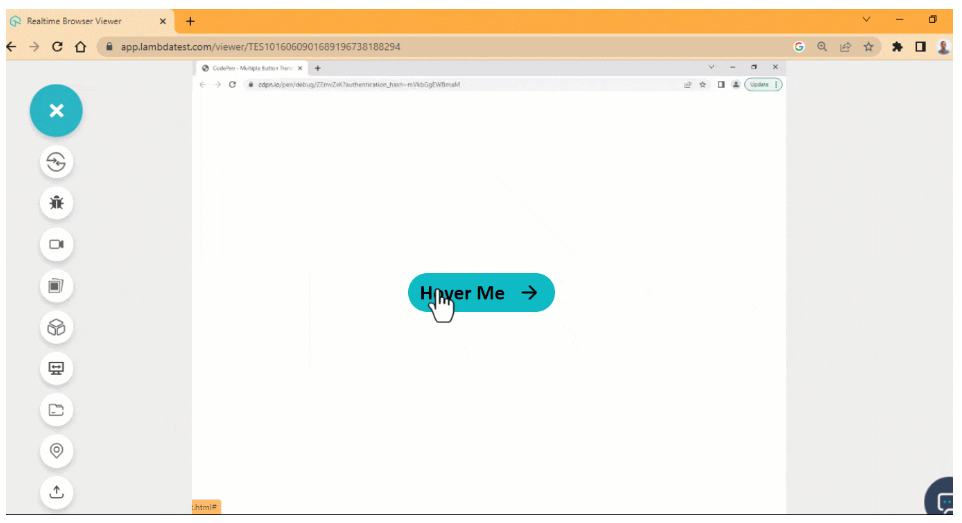Screen dimensions: 962x523
Task: Click the 3D cube icon in sidebar
Action: pyautogui.click(x=56, y=327)
